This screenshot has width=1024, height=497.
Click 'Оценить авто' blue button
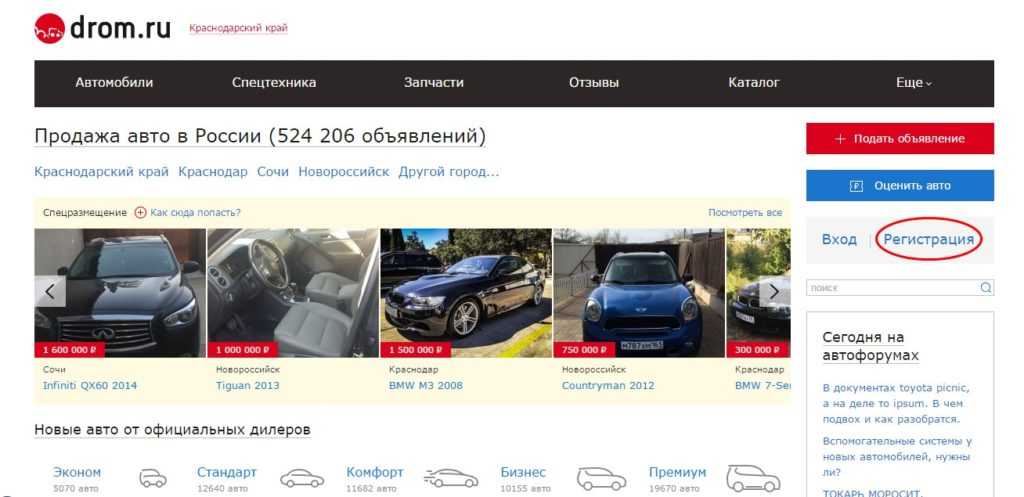(900, 185)
